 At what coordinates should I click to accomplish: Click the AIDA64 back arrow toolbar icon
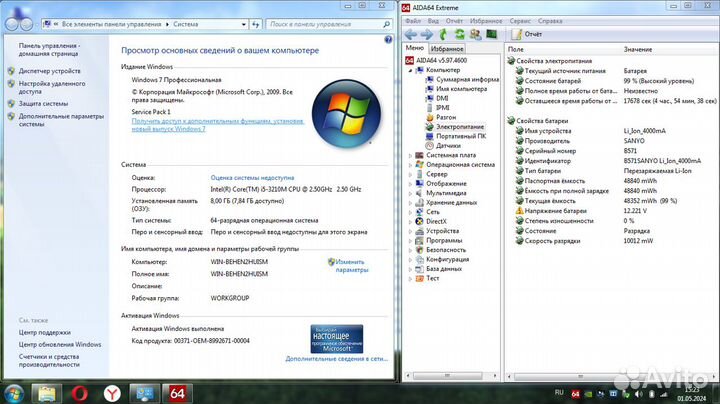coord(411,34)
